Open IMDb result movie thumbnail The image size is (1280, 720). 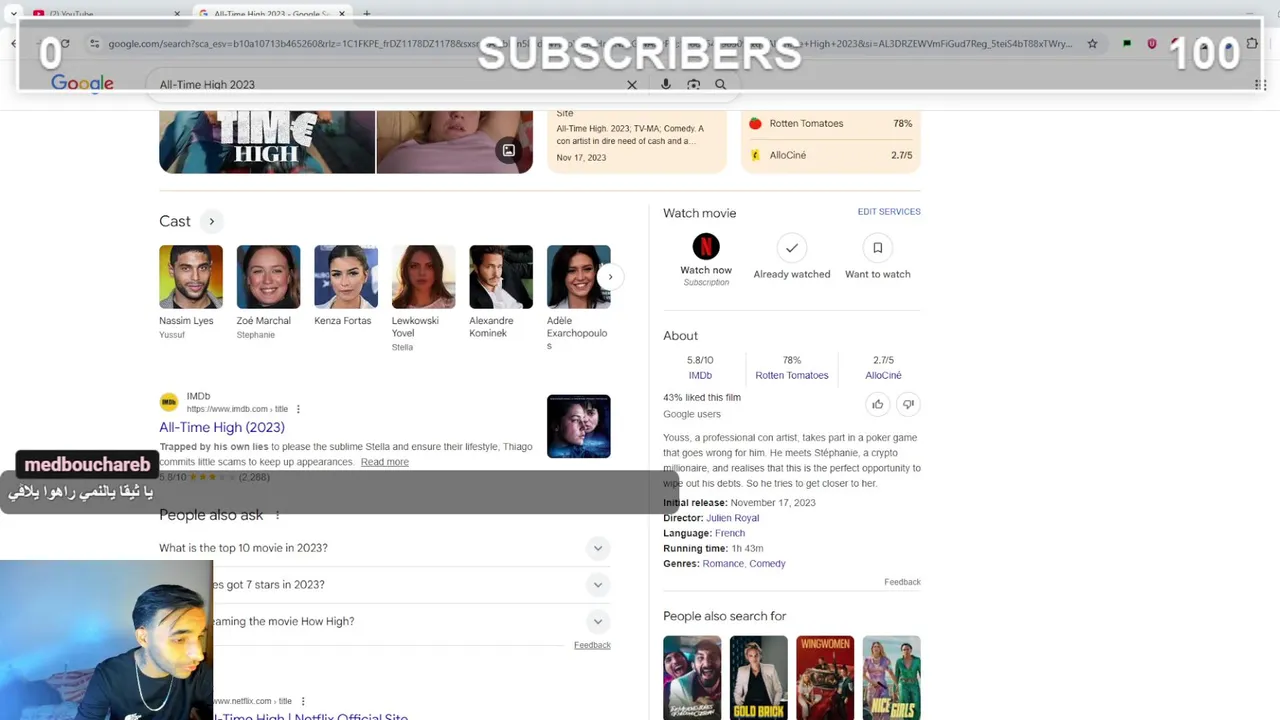tap(578, 426)
